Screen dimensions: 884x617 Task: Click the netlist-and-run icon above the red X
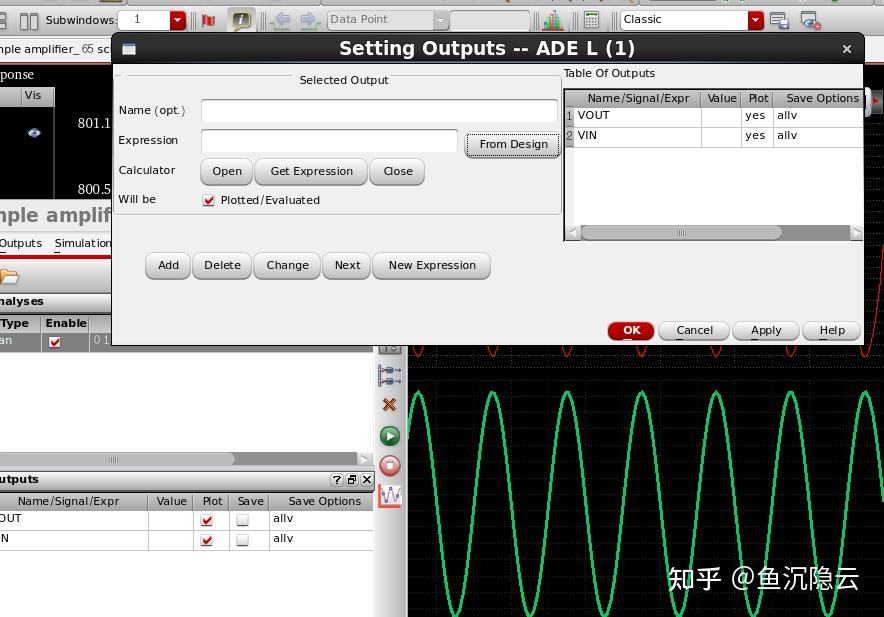389,375
